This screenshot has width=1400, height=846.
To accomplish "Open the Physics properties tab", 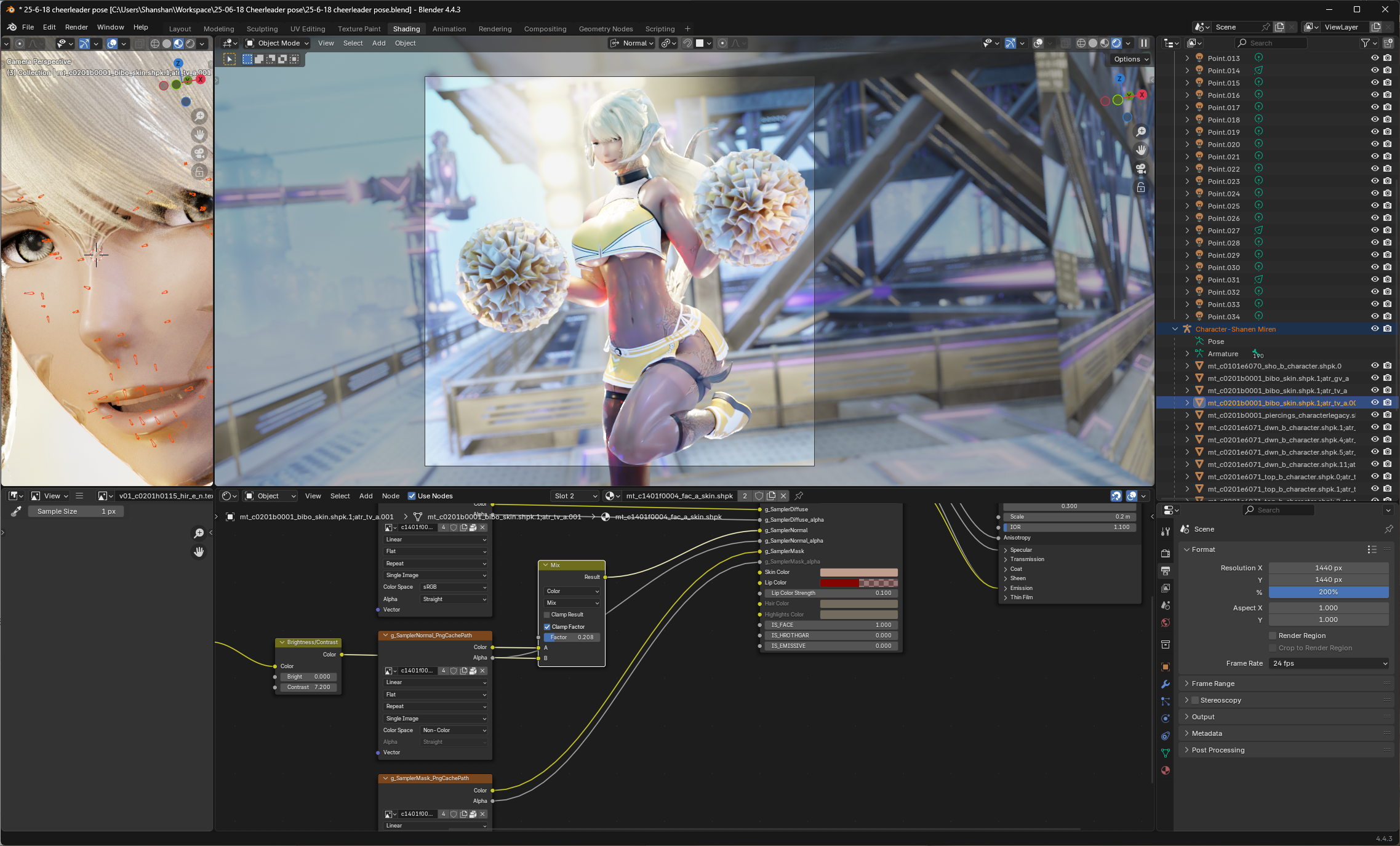I will 1165,719.
